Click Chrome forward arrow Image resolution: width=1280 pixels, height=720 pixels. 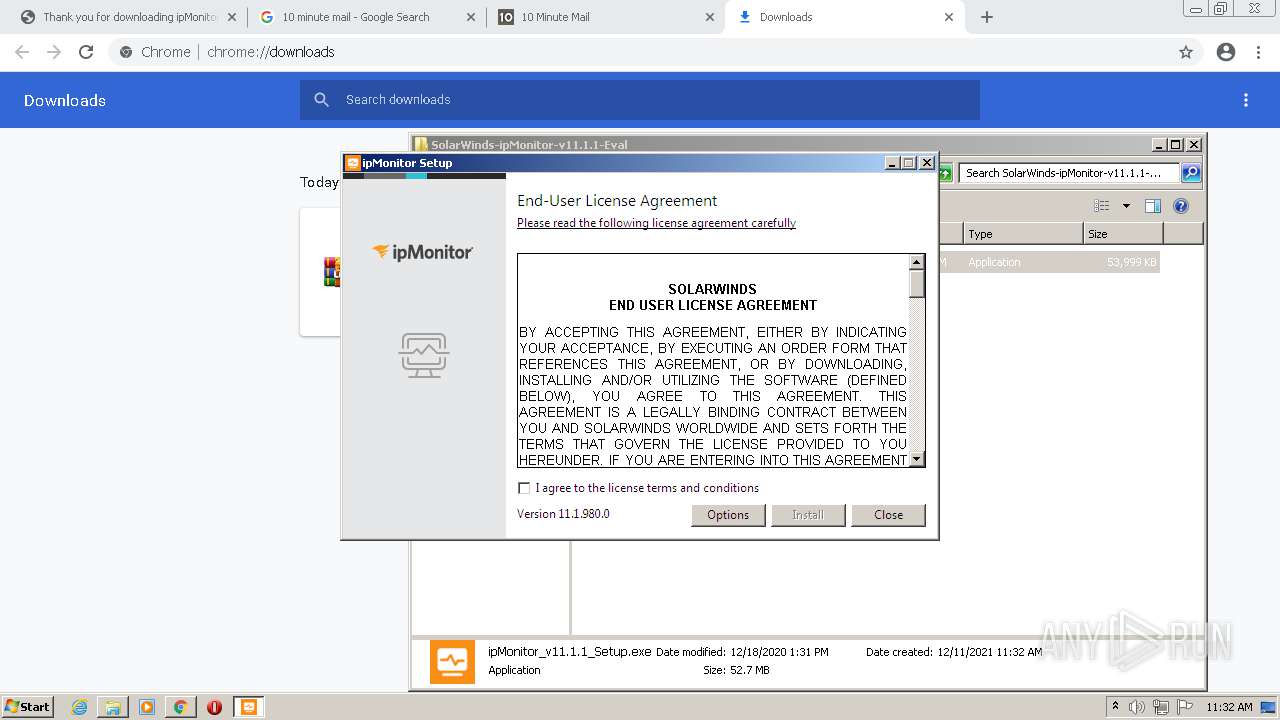click(x=54, y=52)
